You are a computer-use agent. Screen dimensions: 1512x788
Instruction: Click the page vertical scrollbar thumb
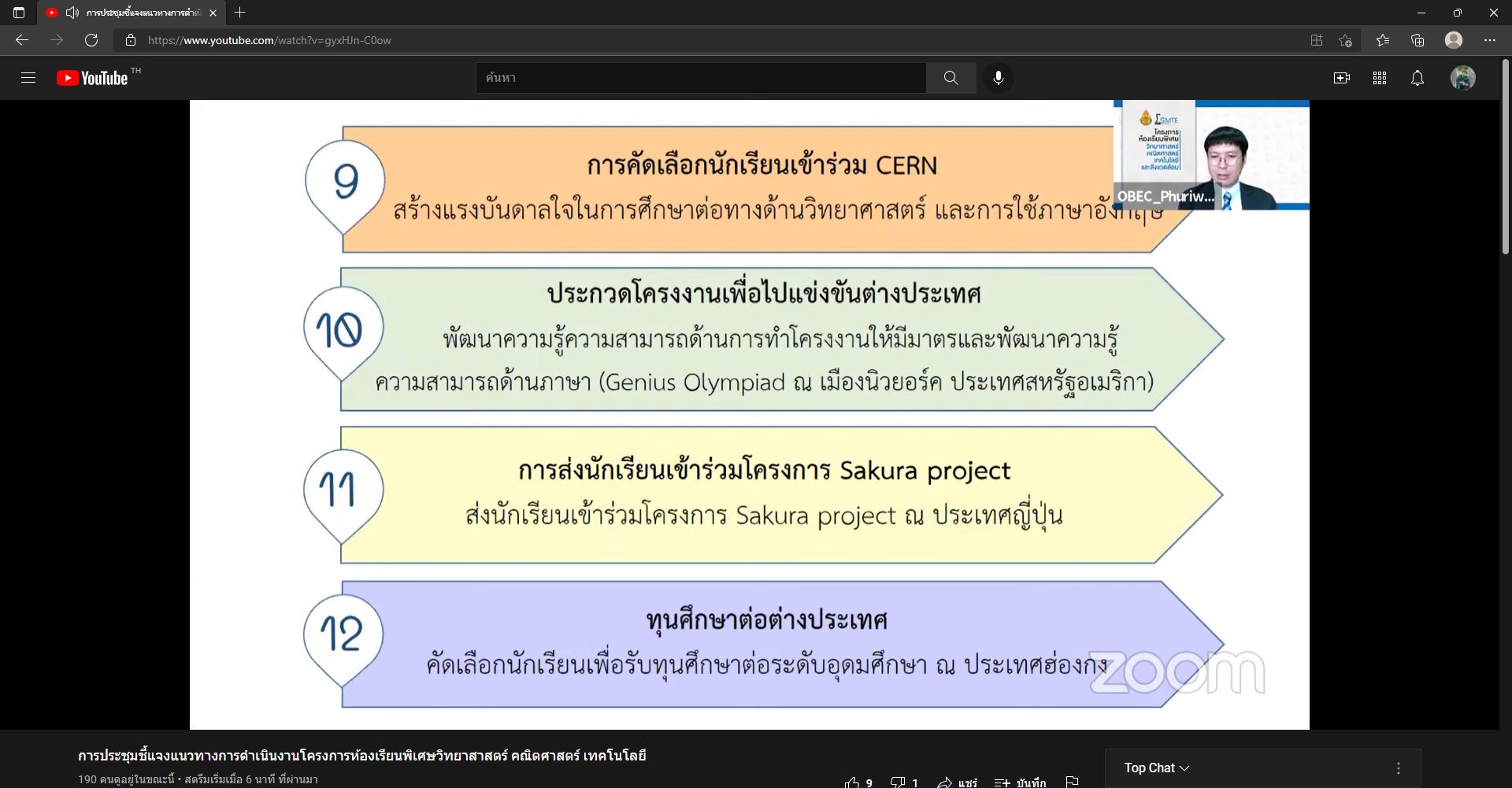pyautogui.click(x=1506, y=155)
